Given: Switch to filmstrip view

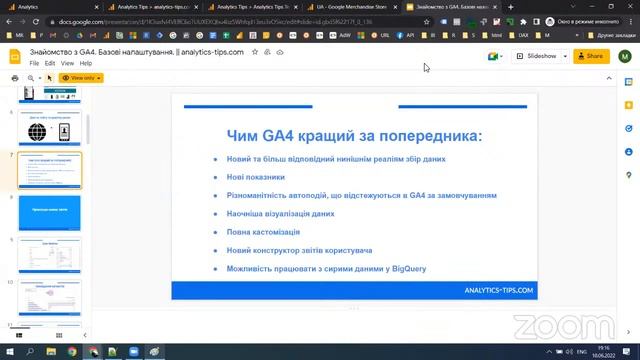Looking at the screenshot, I should 19,335.
